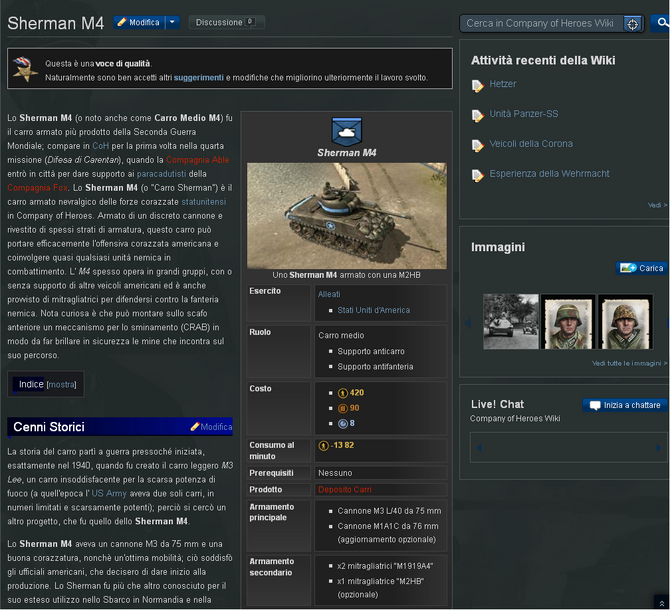Image resolution: width=670 pixels, height=610 pixels.
Task: Open the CoH link in intro
Action: click(x=101, y=146)
